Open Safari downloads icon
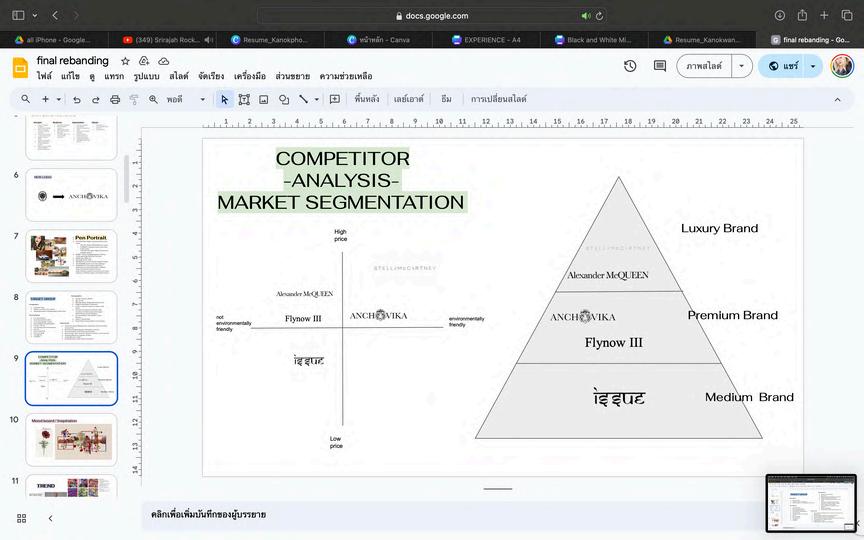 (780, 15)
